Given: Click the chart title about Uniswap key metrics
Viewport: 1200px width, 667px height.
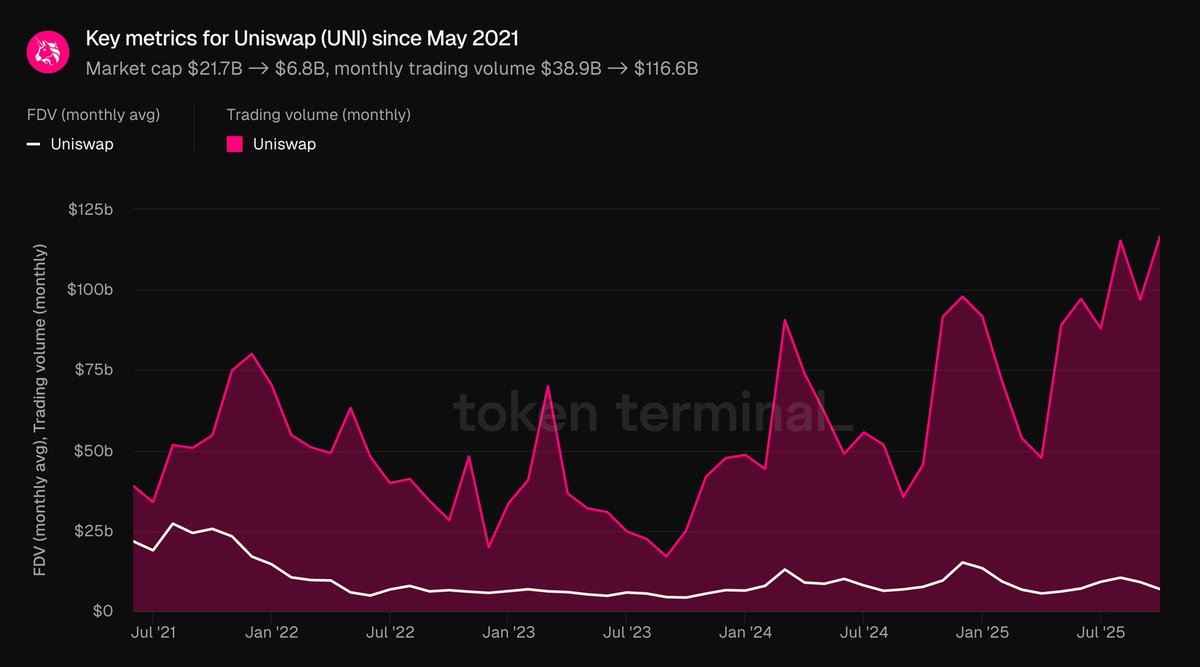Looking at the screenshot, I should (x=302, y=40).
